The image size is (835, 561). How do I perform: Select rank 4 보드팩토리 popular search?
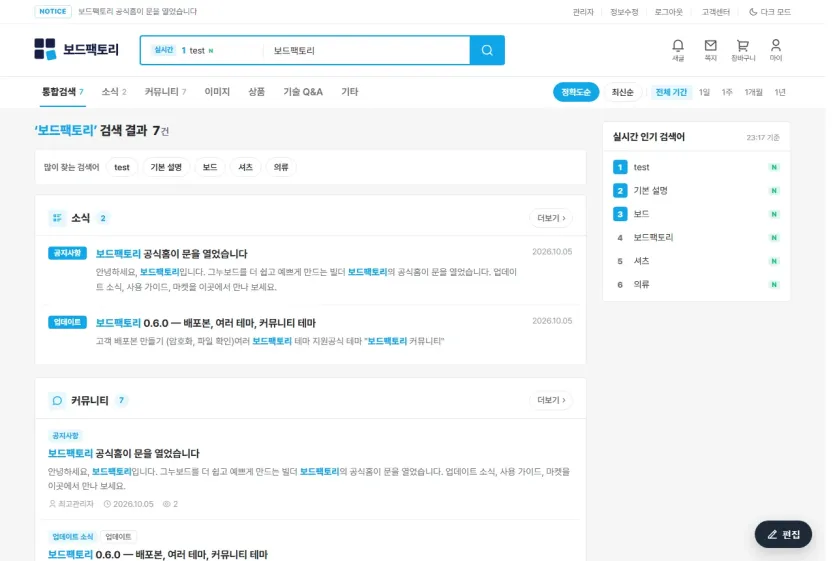pos(696,238)
